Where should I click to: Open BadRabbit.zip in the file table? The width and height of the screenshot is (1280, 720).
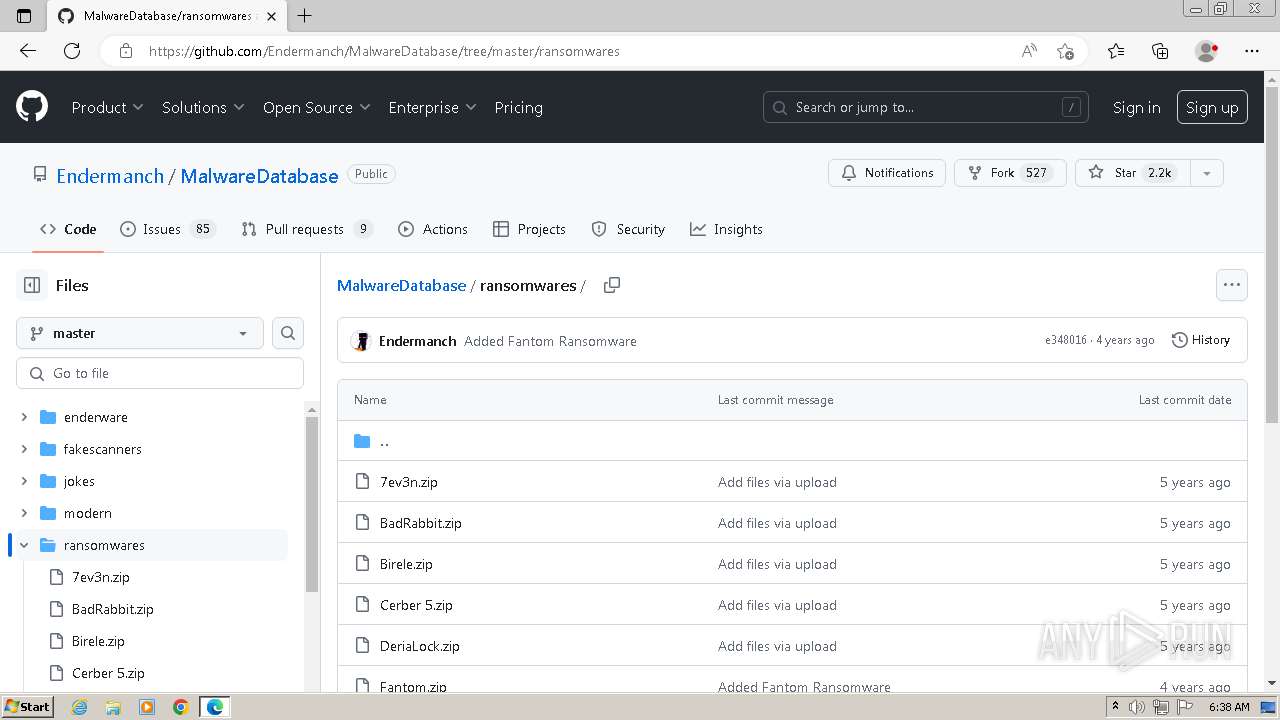[420, 523]
